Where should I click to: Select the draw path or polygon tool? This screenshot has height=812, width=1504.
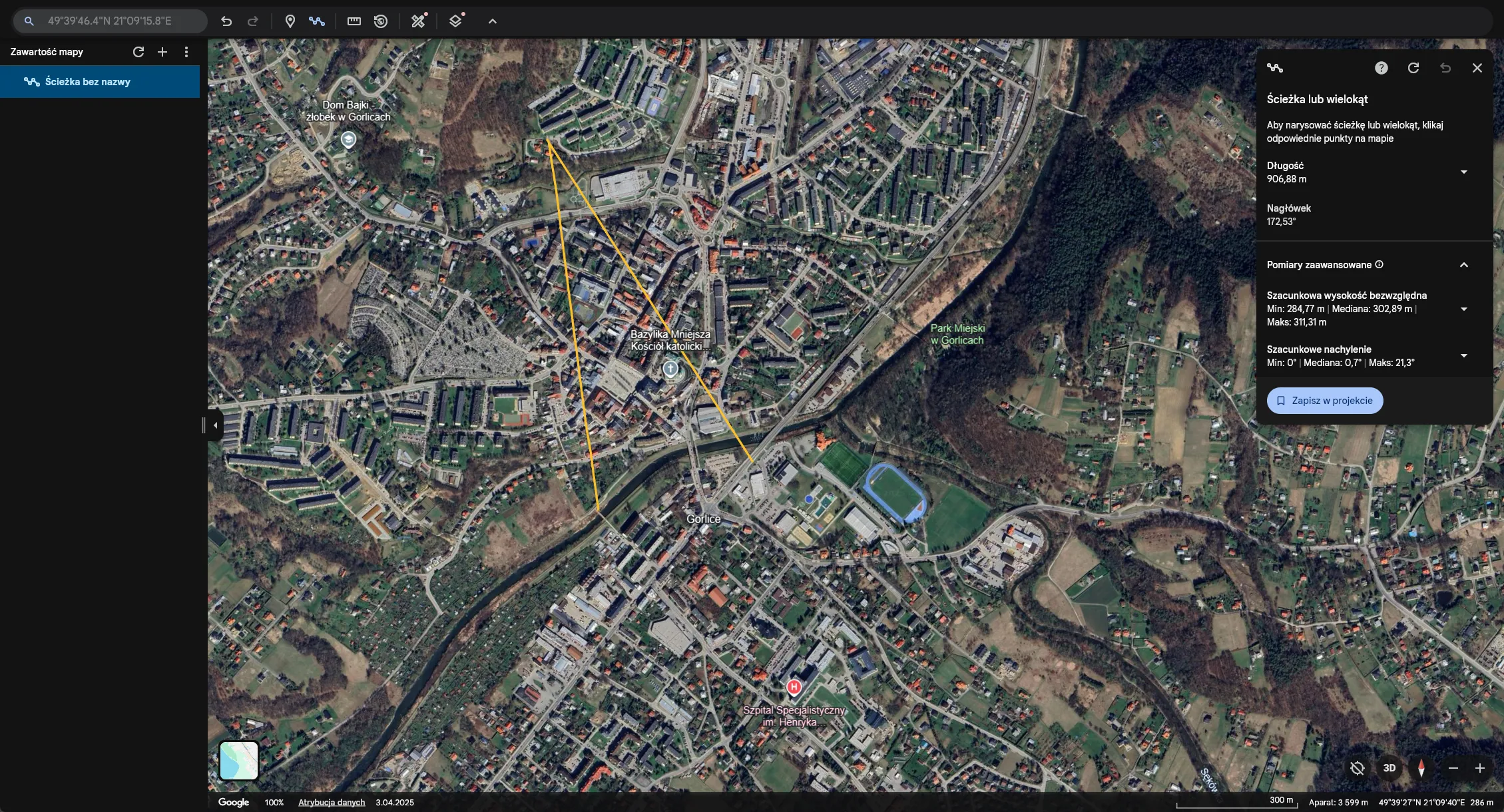317,21
